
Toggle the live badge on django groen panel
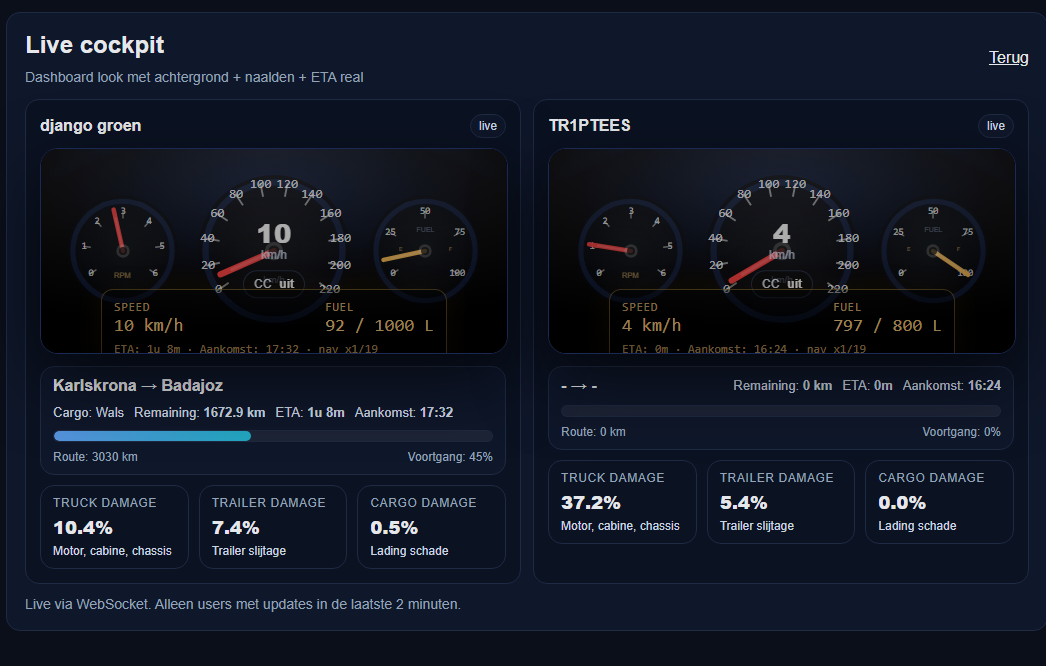click(x=487, y=125)
